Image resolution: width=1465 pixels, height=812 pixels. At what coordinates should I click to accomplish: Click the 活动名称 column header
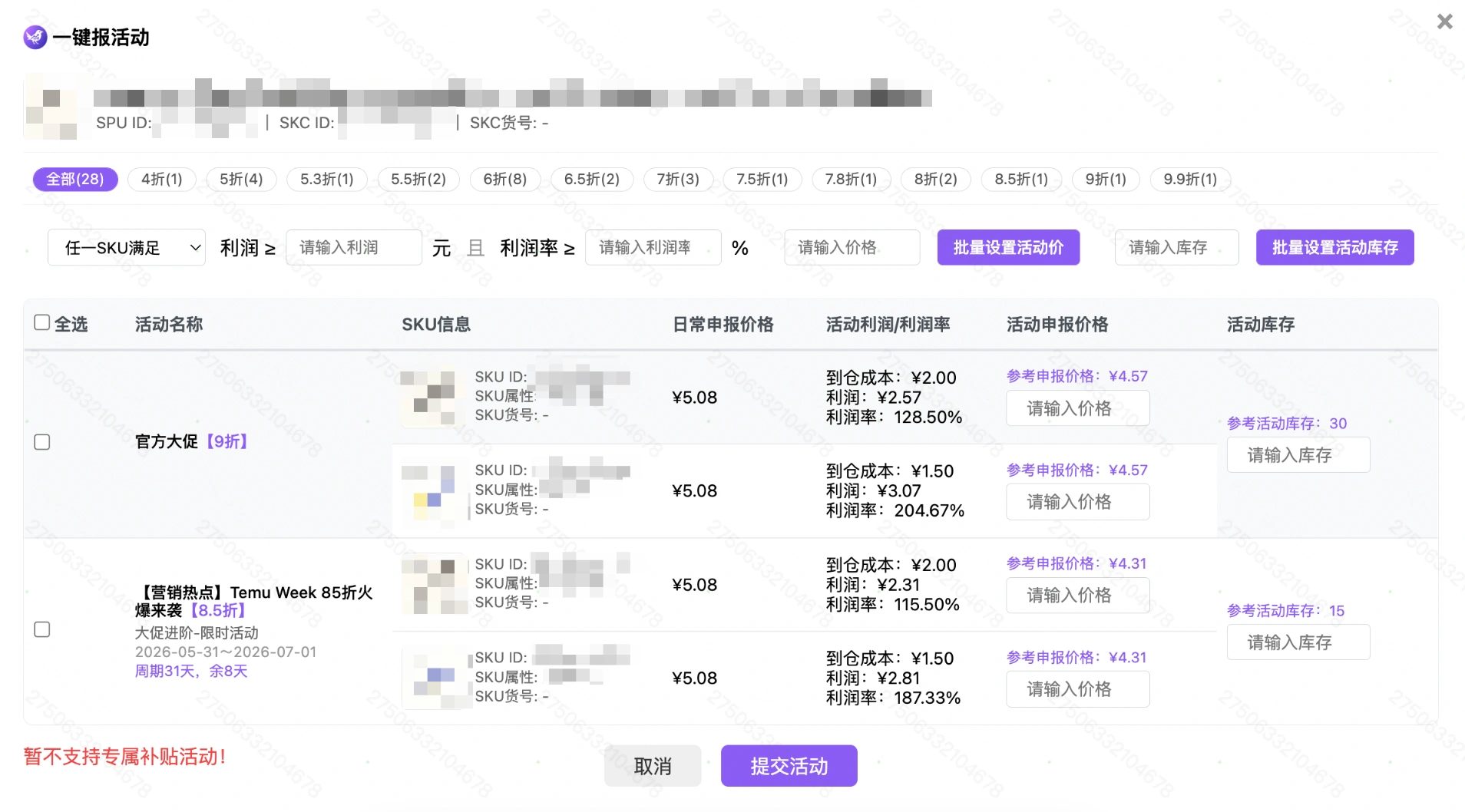(x=169, y=325)
